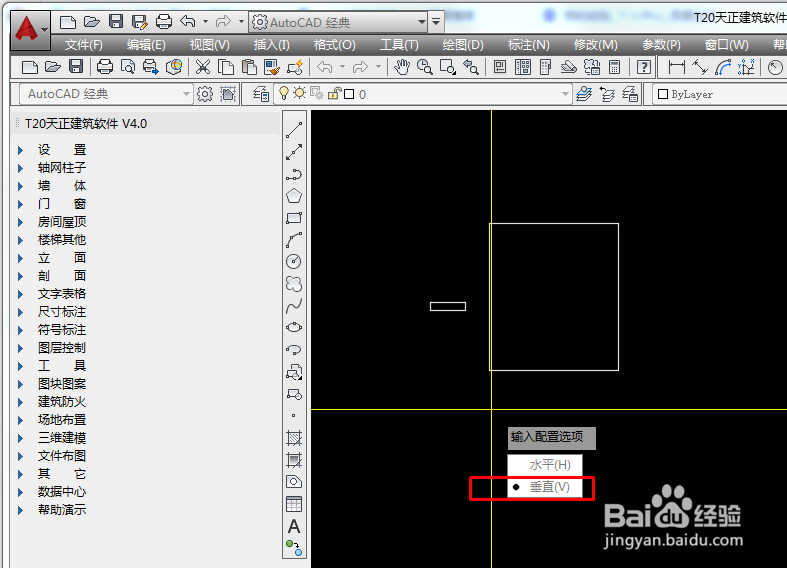The width and height of the screenshot is (787, 568).
Task: Open the 标注(N) menu
Action: [529, 45]
